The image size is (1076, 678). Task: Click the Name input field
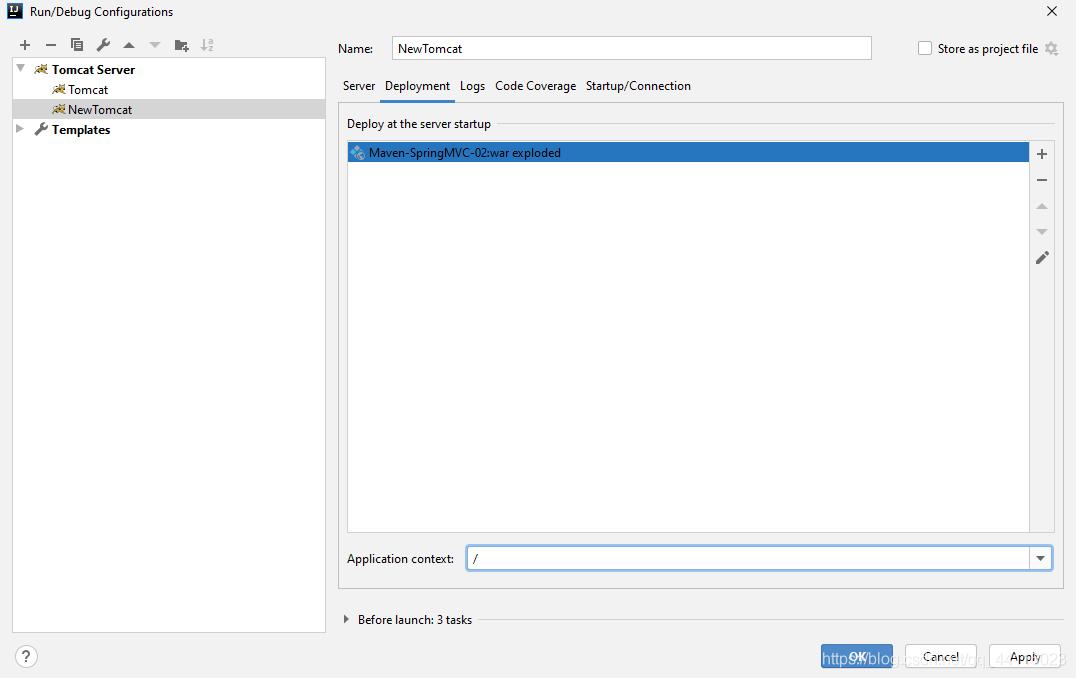pos(631,48)
